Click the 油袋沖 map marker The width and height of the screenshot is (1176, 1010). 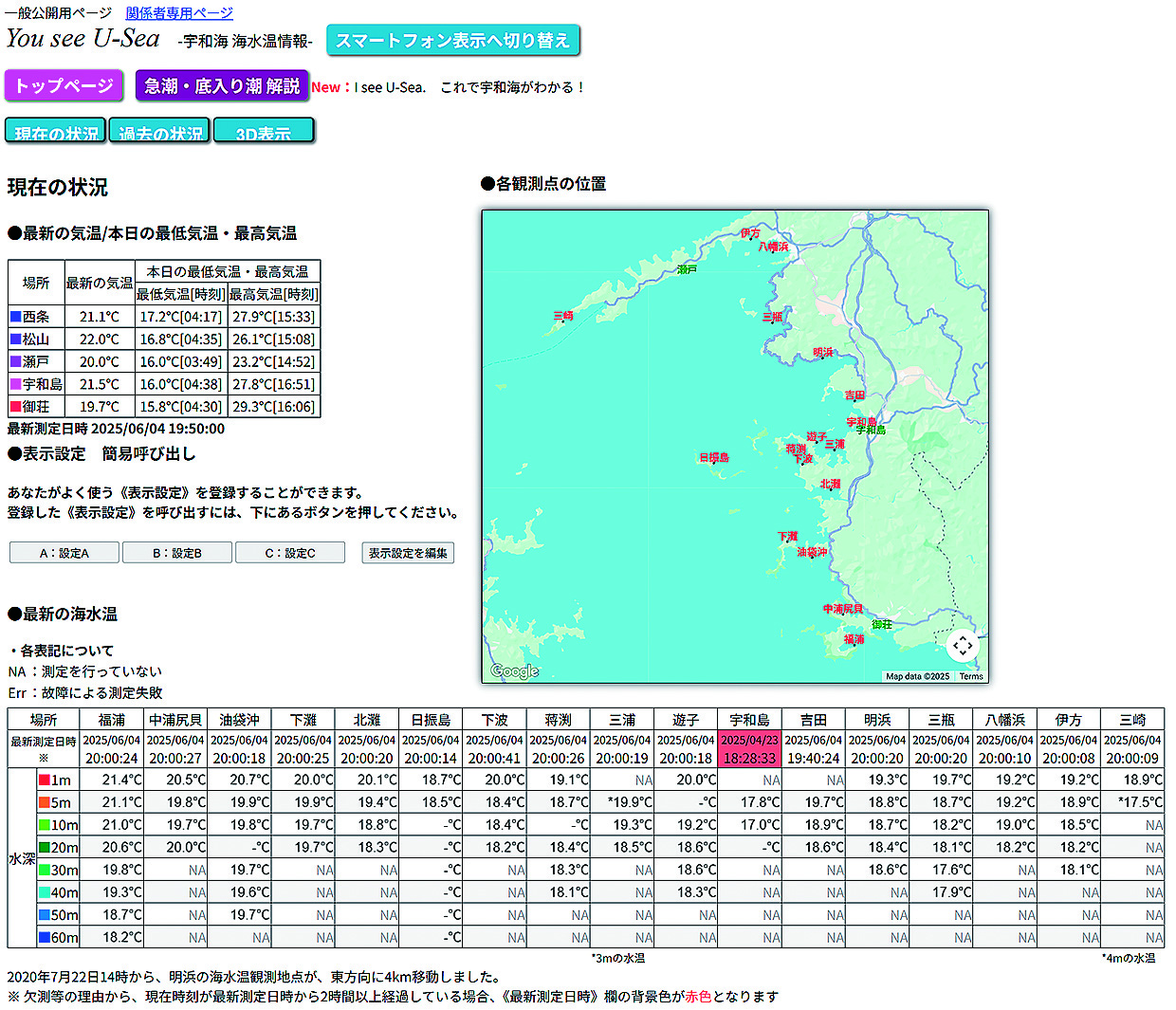point(812,552)
